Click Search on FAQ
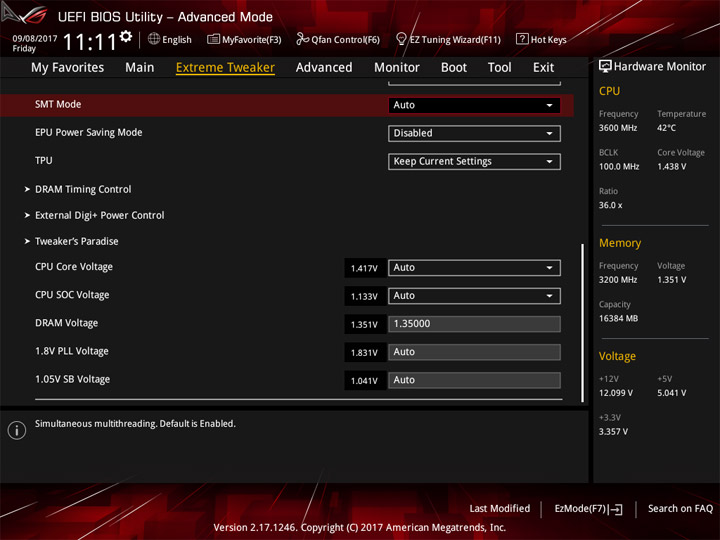Image resolution: width=720 pixels, height=540 pixels. click(681, 509)
